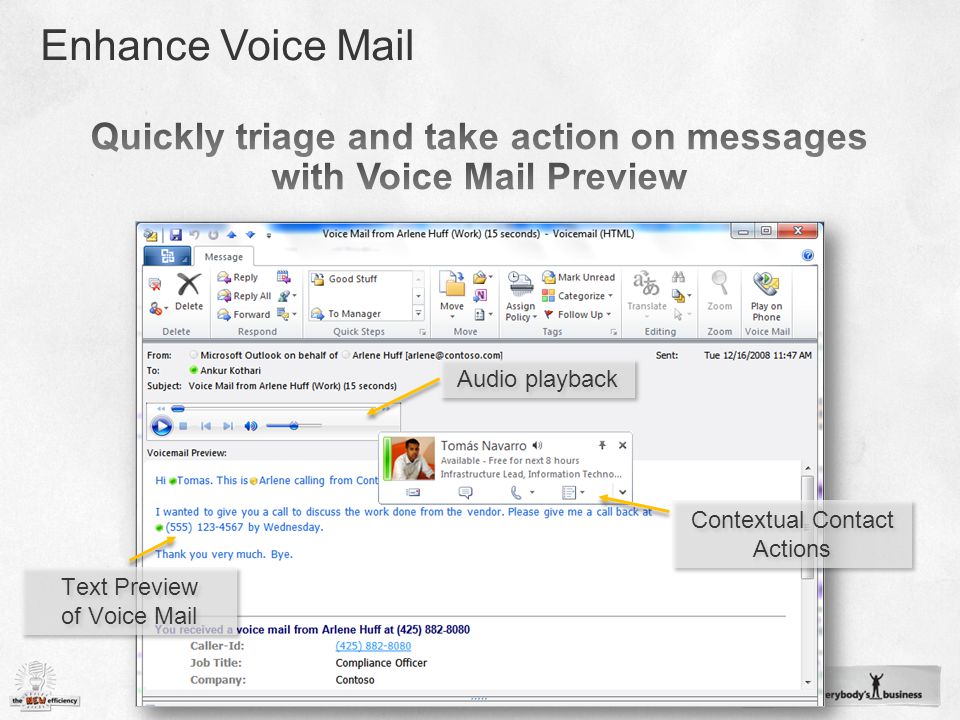Close the Tomás Navarro contact card
This screenshot has height=720, width=960.
click(622, 445)
